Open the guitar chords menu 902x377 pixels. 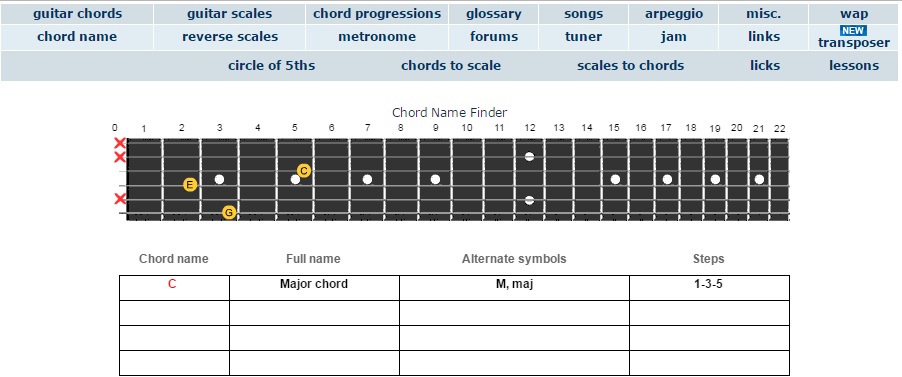[x=78, y=14]
